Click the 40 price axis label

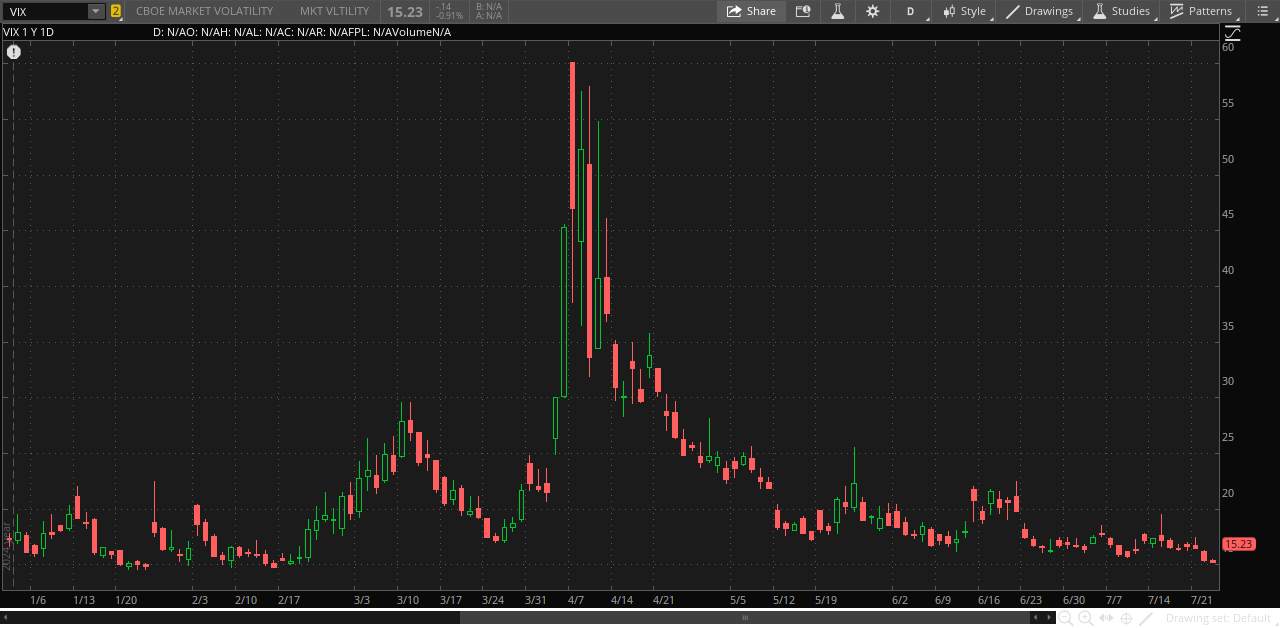[x=1228, y=270]
